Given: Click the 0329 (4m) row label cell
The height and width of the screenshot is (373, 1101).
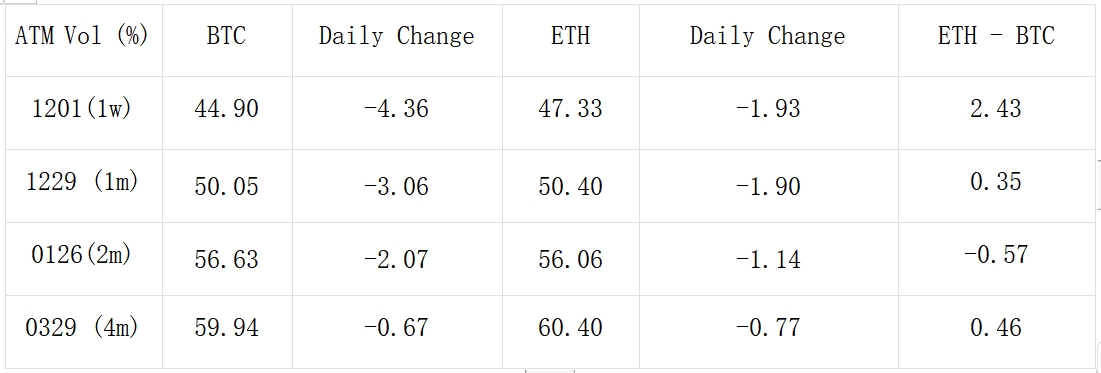Looking at the screenshot, I should point(84,332).
